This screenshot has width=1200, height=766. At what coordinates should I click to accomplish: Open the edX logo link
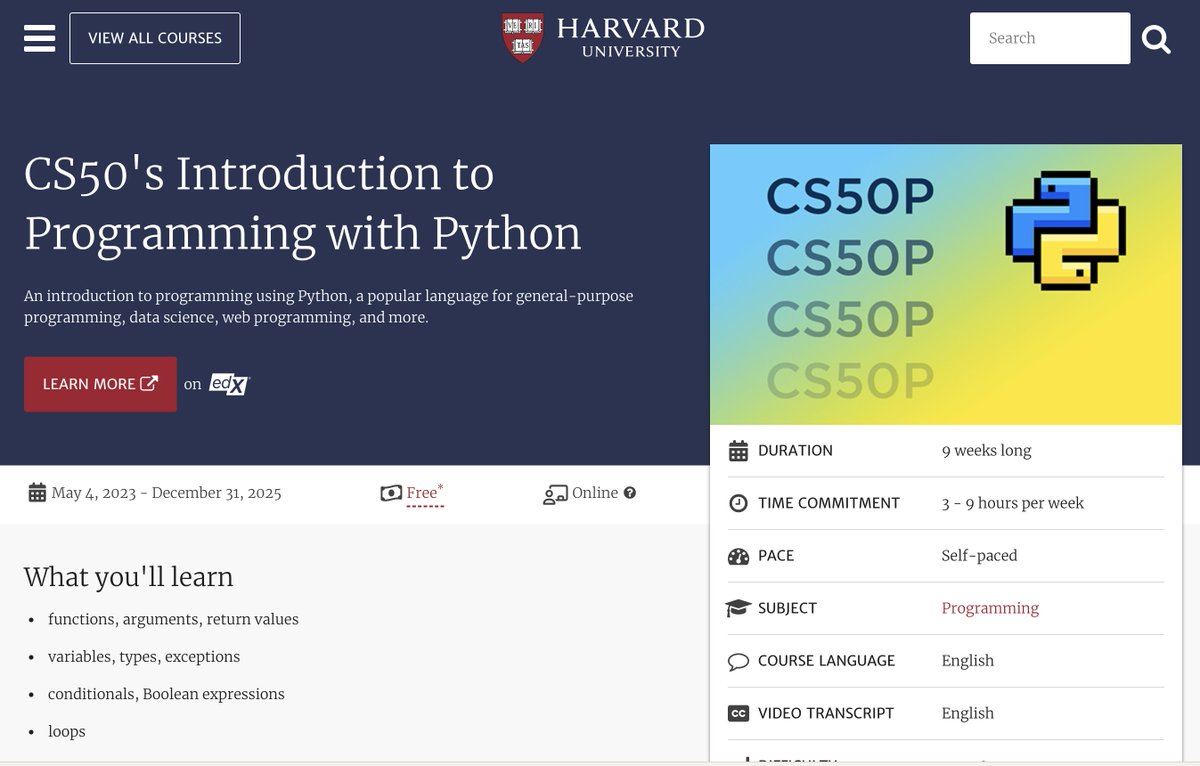click(x=229, y=384)
